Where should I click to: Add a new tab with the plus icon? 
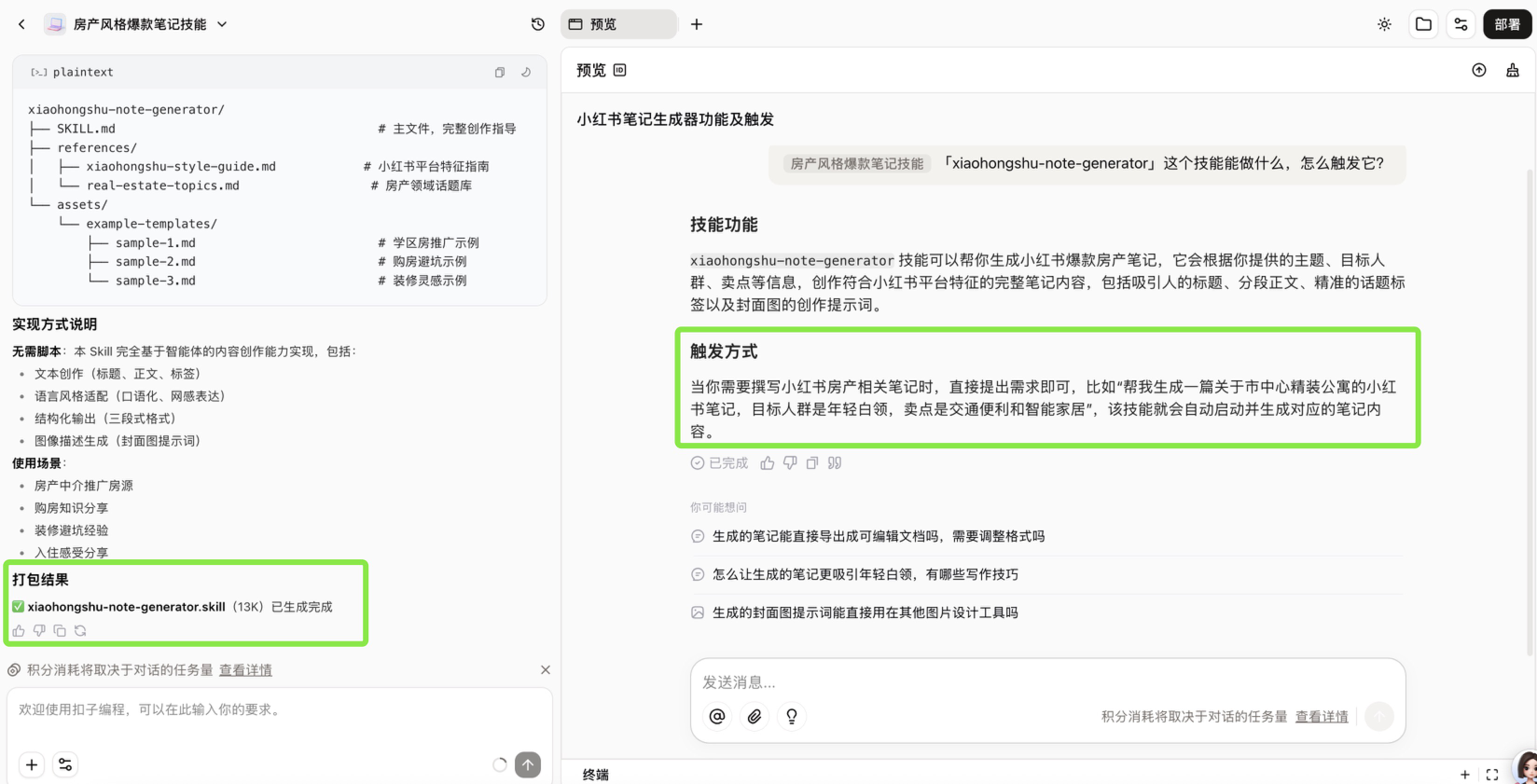(697, 24)
